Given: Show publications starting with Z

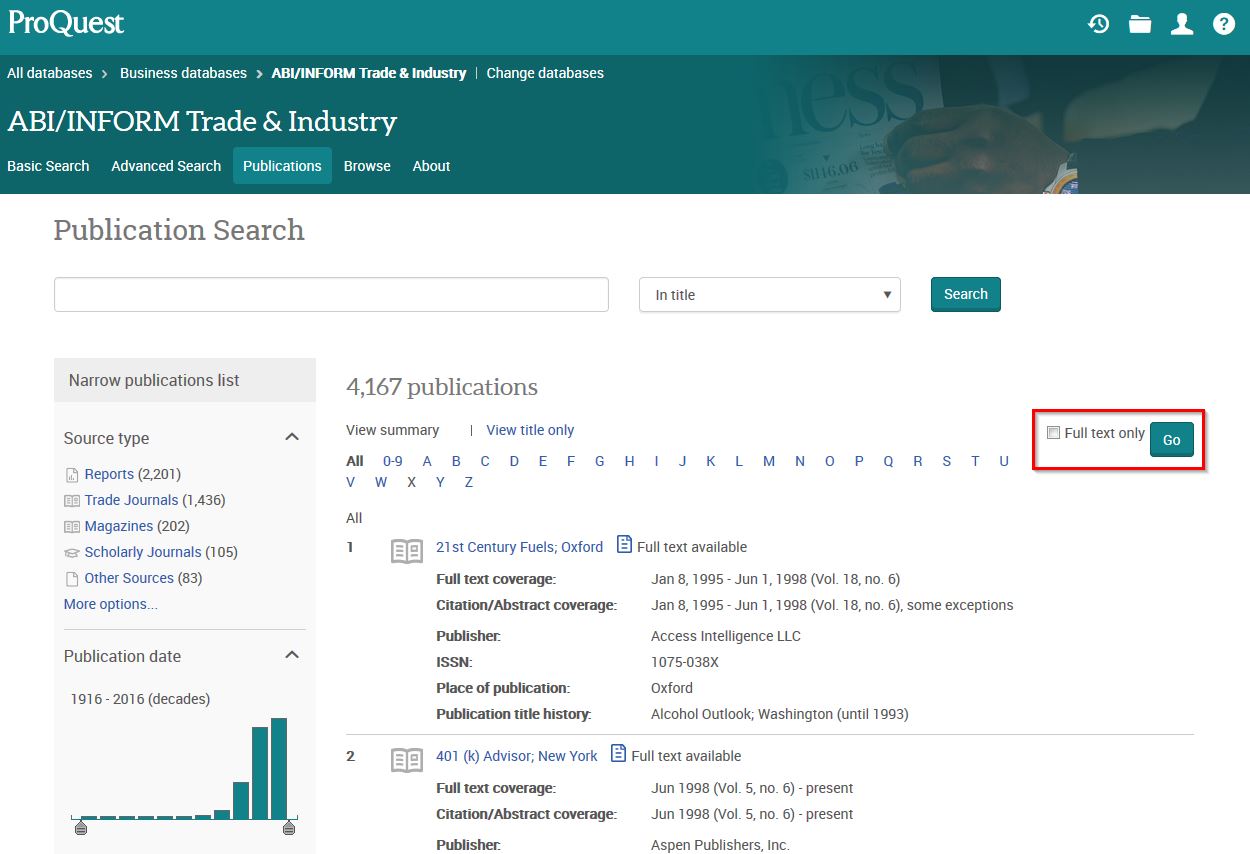Looking at the screenshot, I should tap(469, 482).
